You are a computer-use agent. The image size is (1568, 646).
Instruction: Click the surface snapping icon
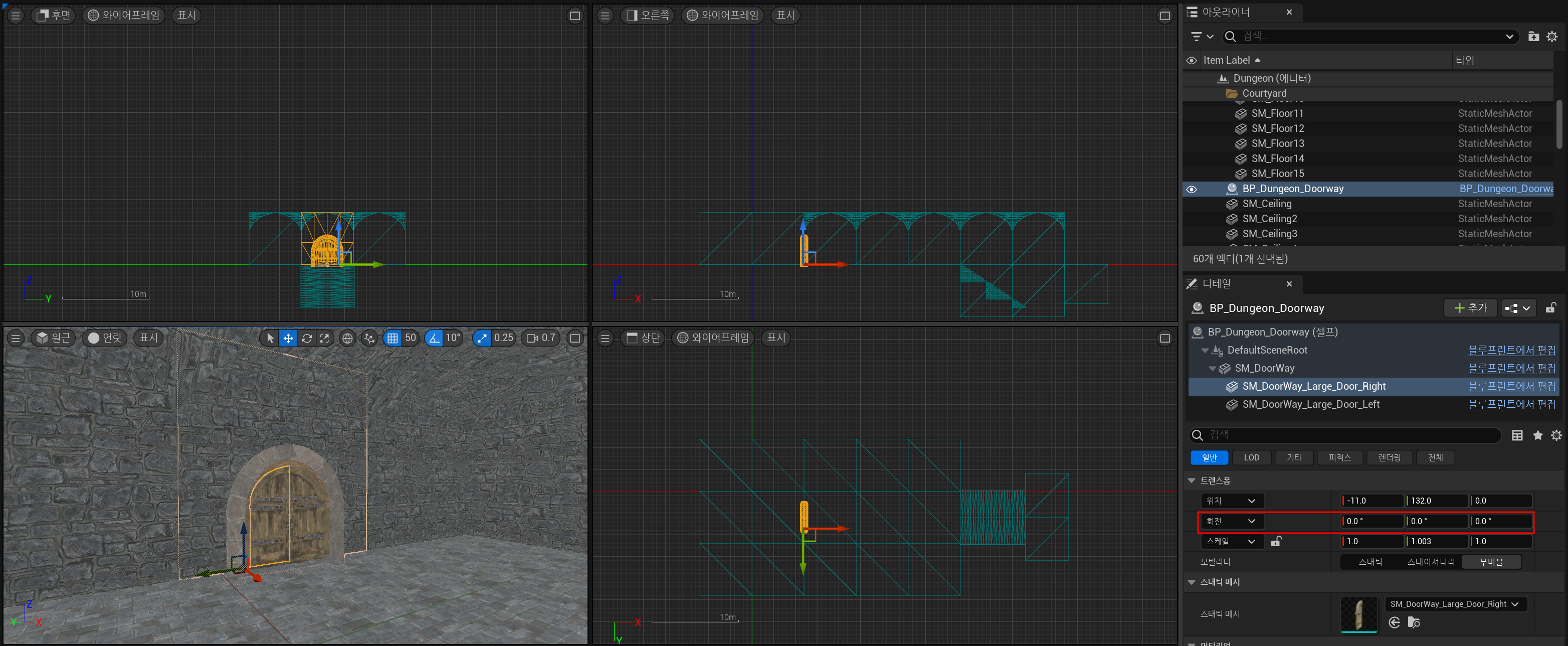[369, 338]
